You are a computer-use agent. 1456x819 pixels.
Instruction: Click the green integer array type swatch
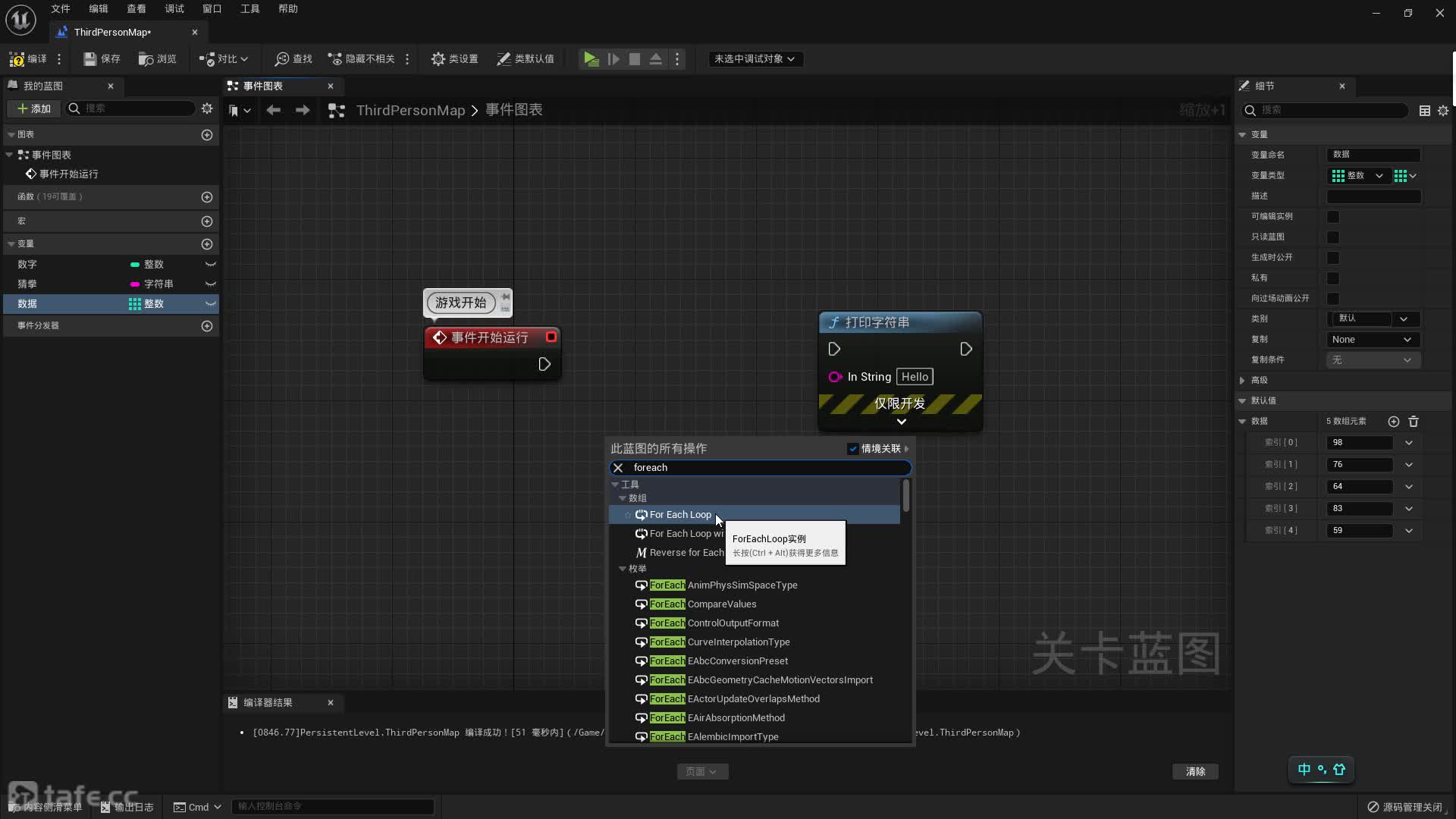click(x=1338, y=176)
